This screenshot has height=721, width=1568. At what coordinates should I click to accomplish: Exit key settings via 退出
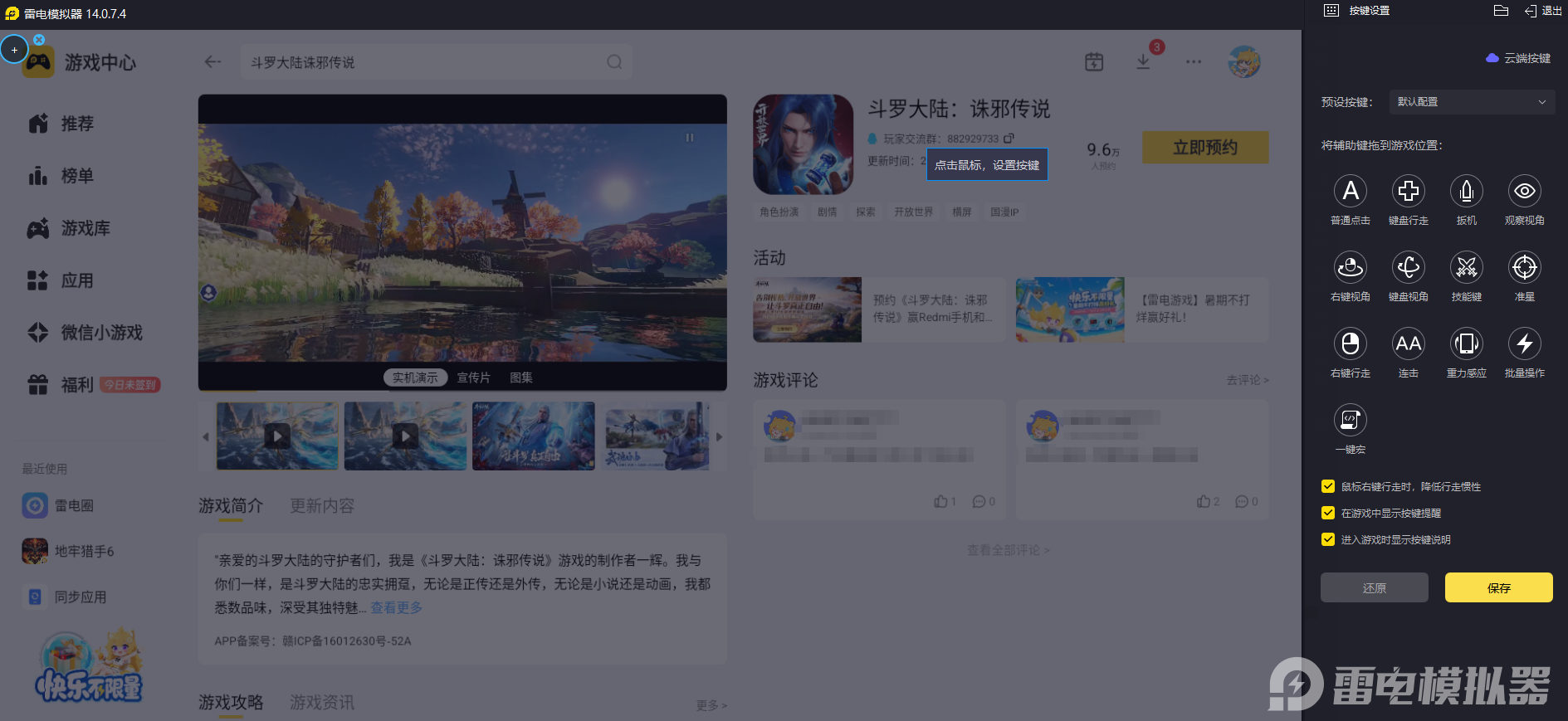[x=1543, y=11]
